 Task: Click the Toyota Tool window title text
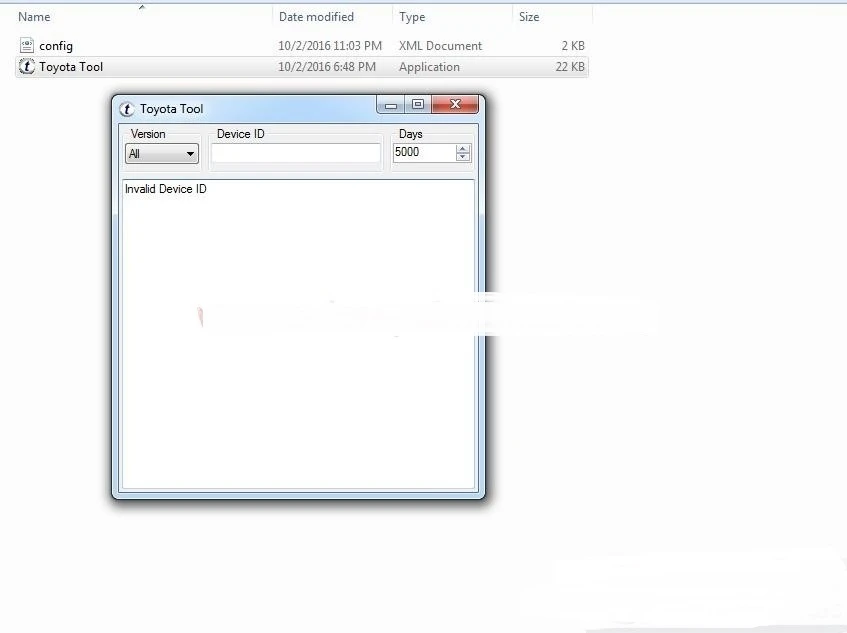171,109
